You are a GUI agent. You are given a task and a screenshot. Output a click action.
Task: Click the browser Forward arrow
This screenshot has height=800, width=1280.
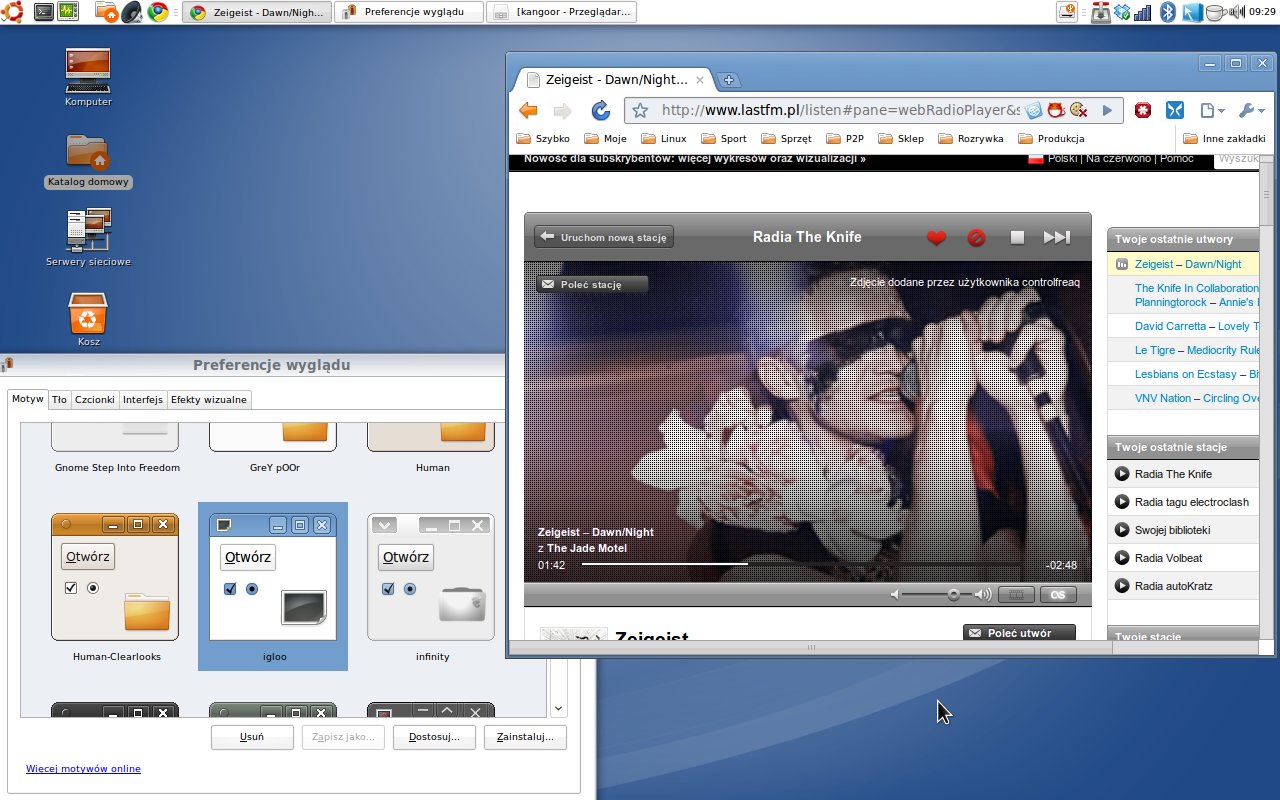[563, 110]
